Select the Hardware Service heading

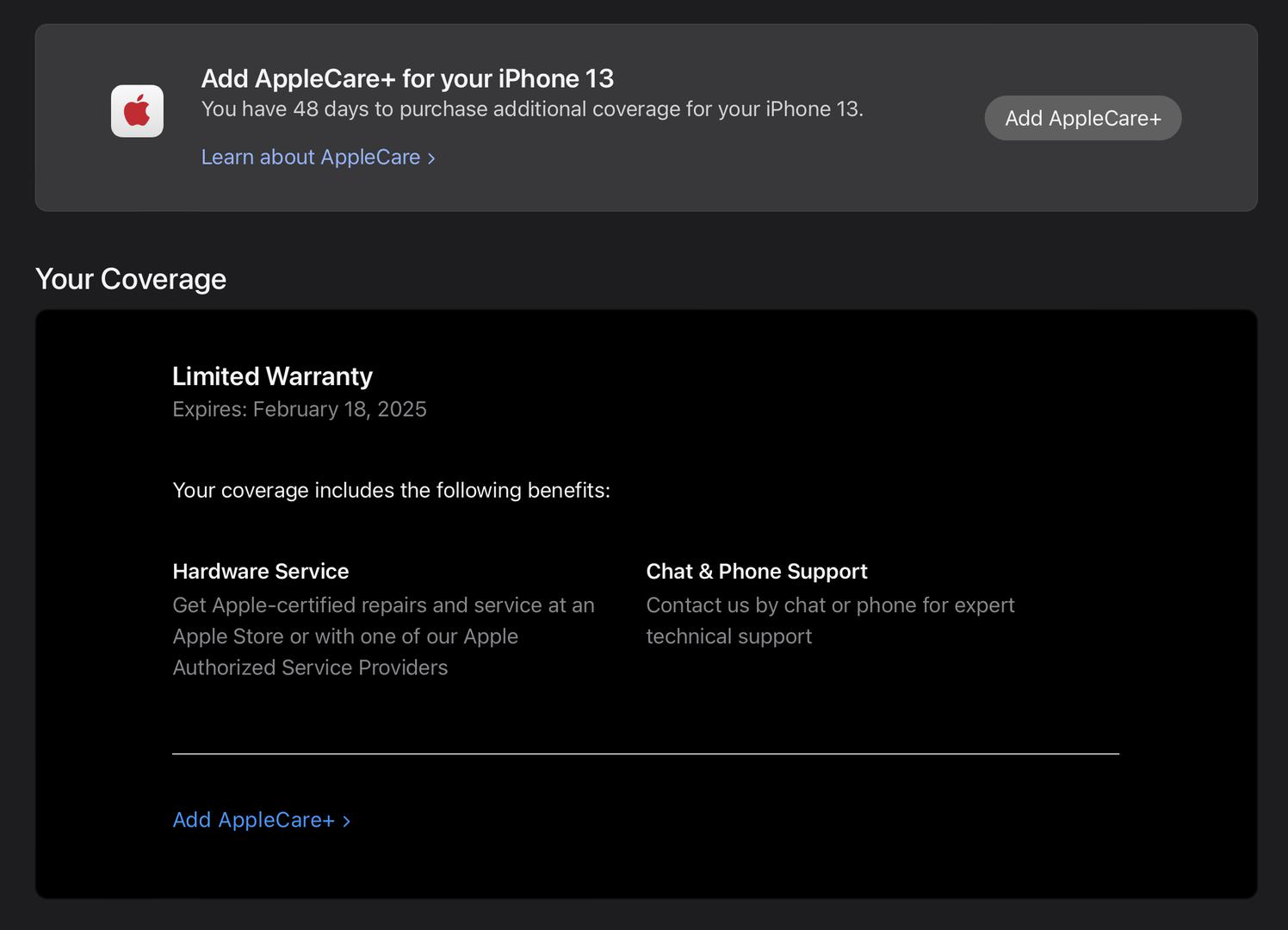tap(261, 571)
